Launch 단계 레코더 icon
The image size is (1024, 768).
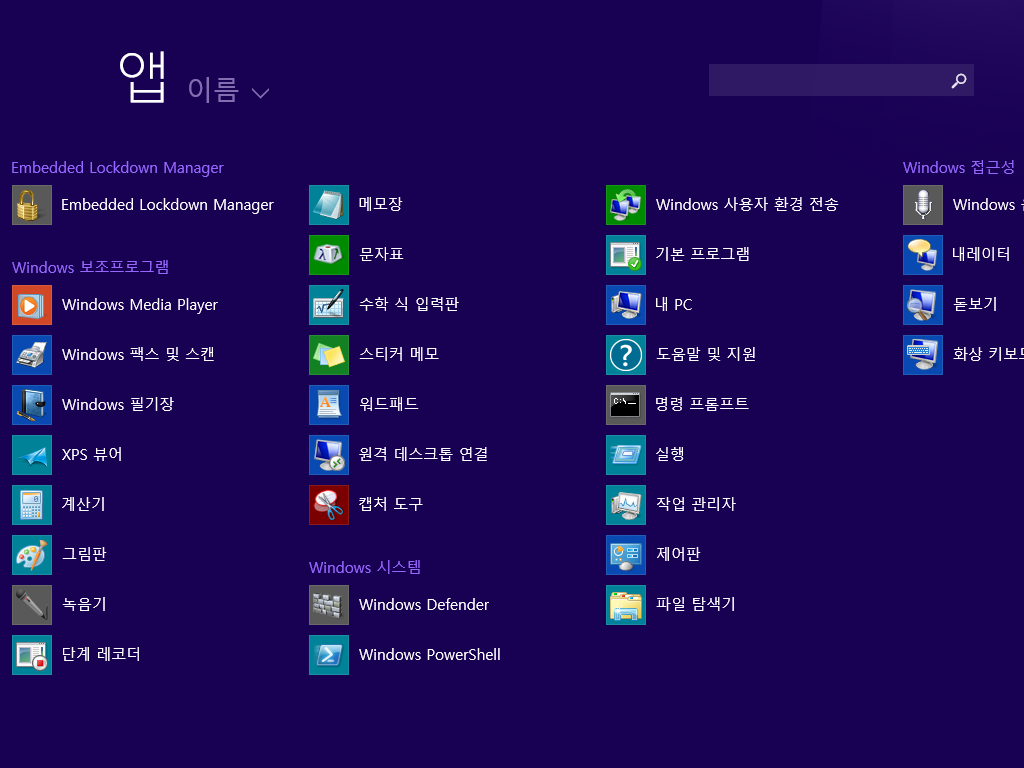point(32,655)
